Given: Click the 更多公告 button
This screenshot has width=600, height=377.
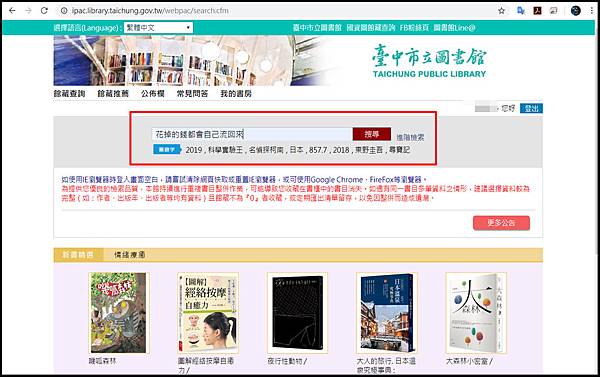Looking at the screenshot, I should (x=501, y=223).
